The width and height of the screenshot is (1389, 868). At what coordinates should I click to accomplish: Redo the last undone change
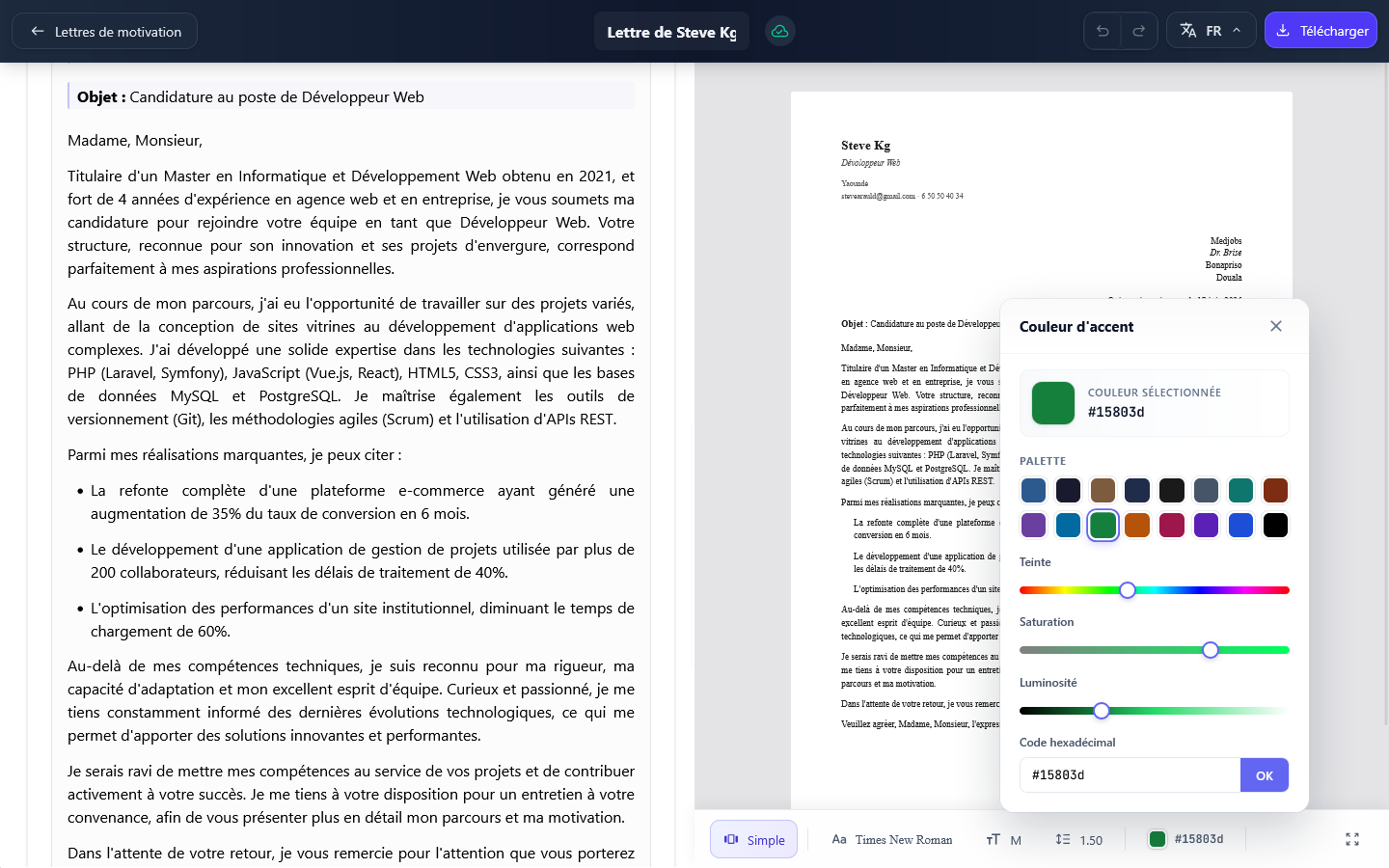point(1139,31)
